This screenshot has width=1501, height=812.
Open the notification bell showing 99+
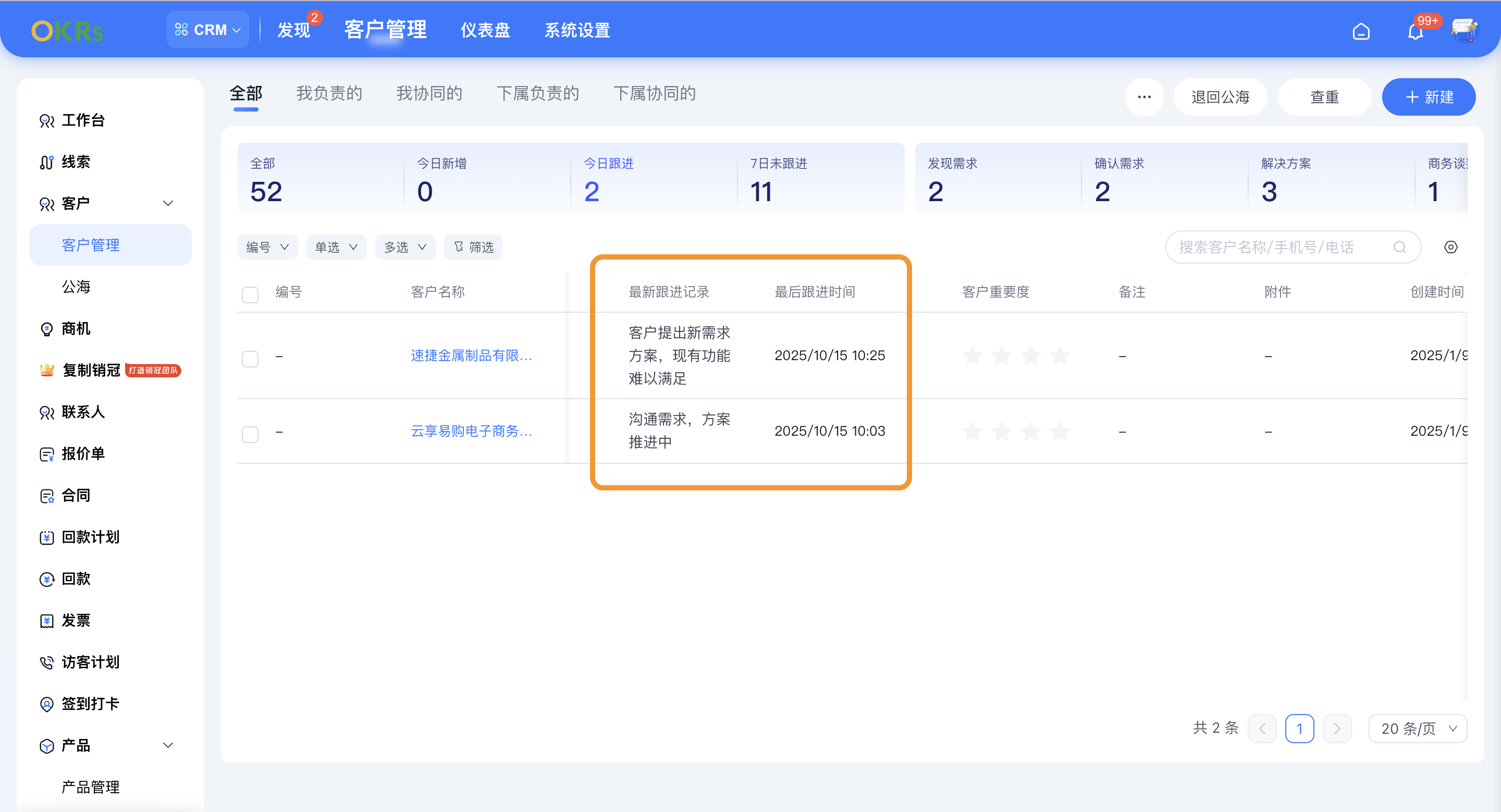point(1415,31)
